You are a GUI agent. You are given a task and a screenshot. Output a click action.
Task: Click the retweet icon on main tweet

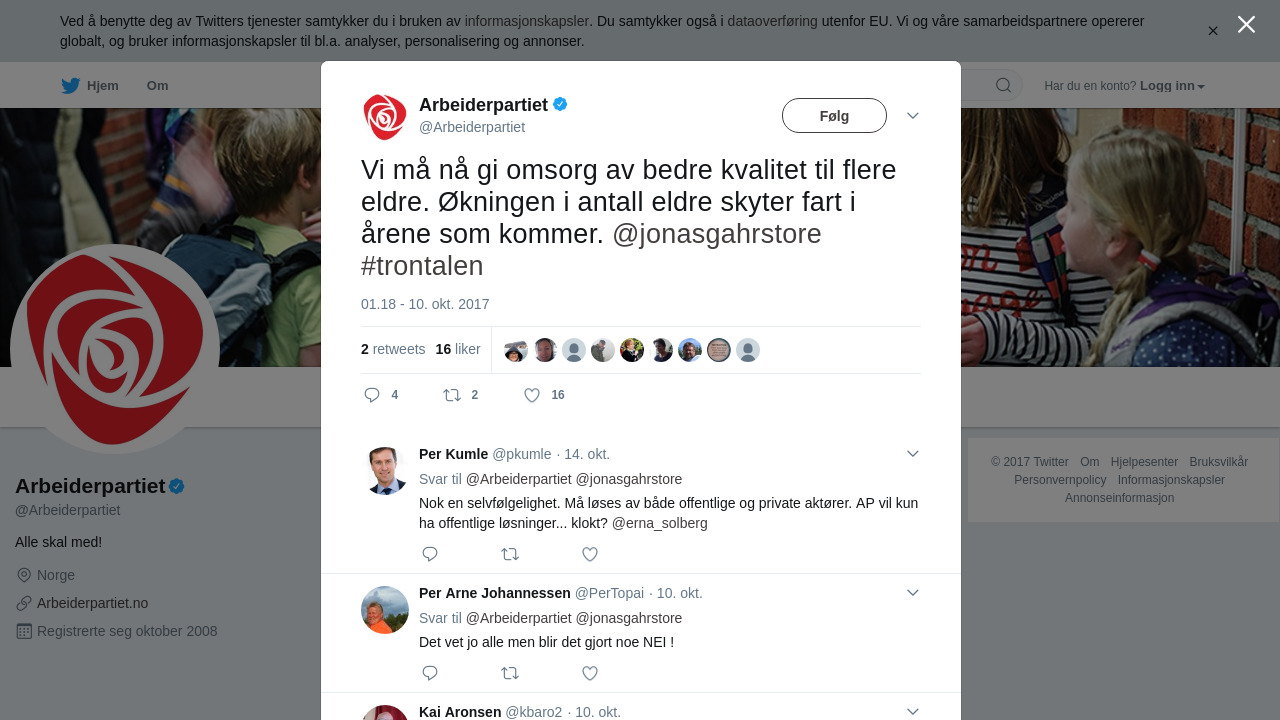(452, 395)
